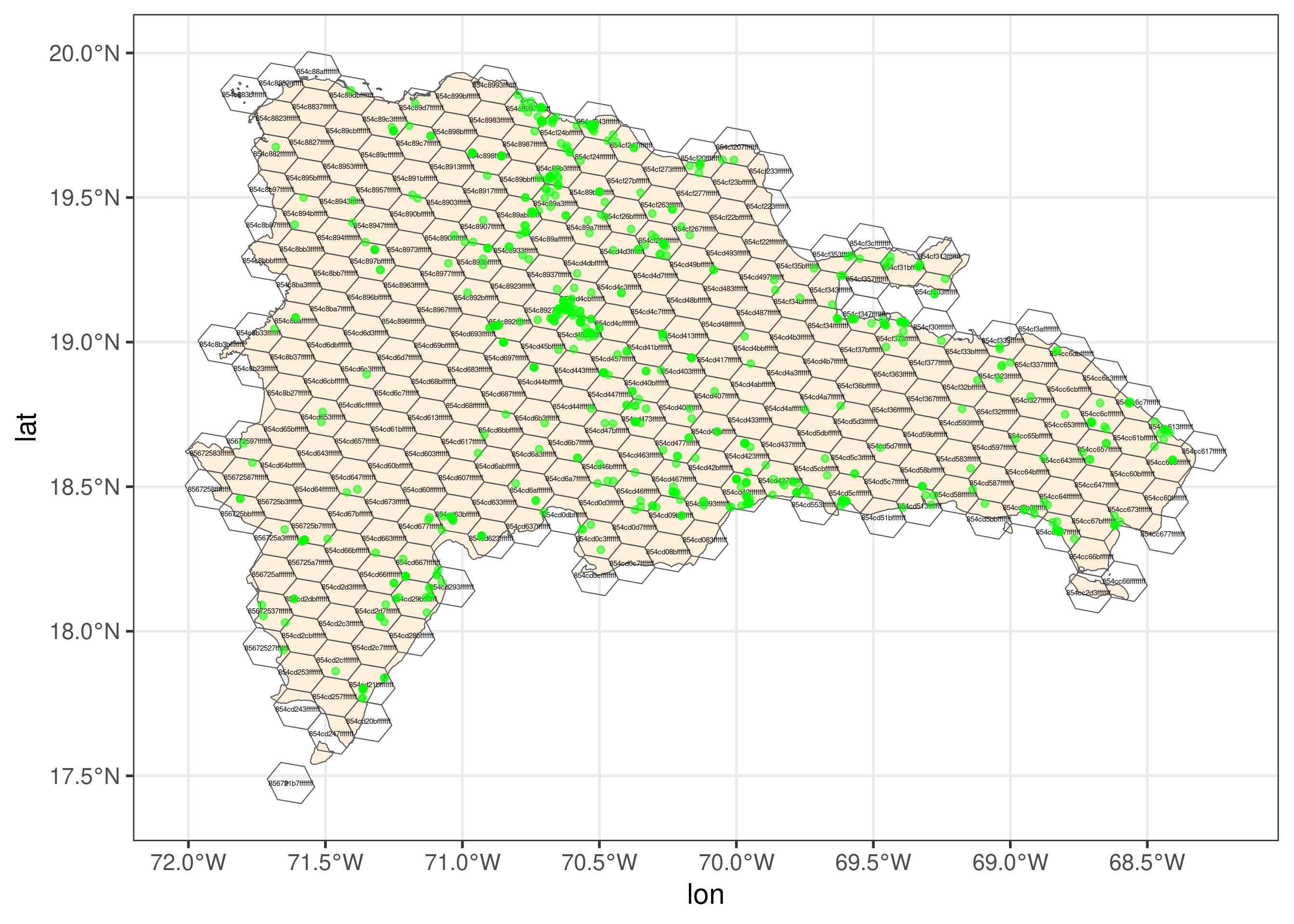Image resolution: width=1294 pixels, height=924 pixels.
Task: Click the 17.5°N latitude tick label
Action: click(x=84, y=776)
